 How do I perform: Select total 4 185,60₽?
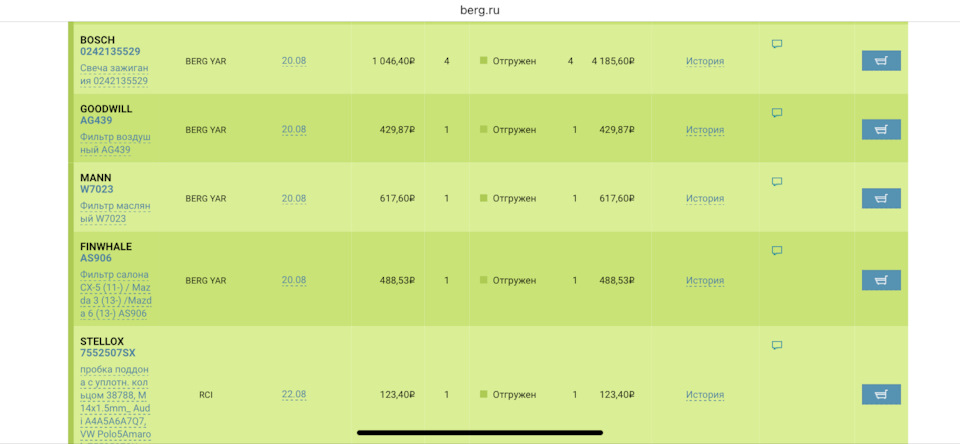tap(613, 61)
